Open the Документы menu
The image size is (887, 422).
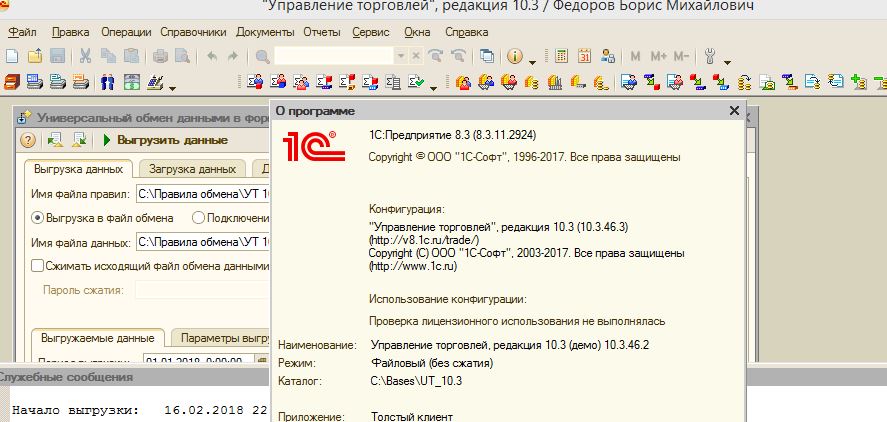coord(265,32)
